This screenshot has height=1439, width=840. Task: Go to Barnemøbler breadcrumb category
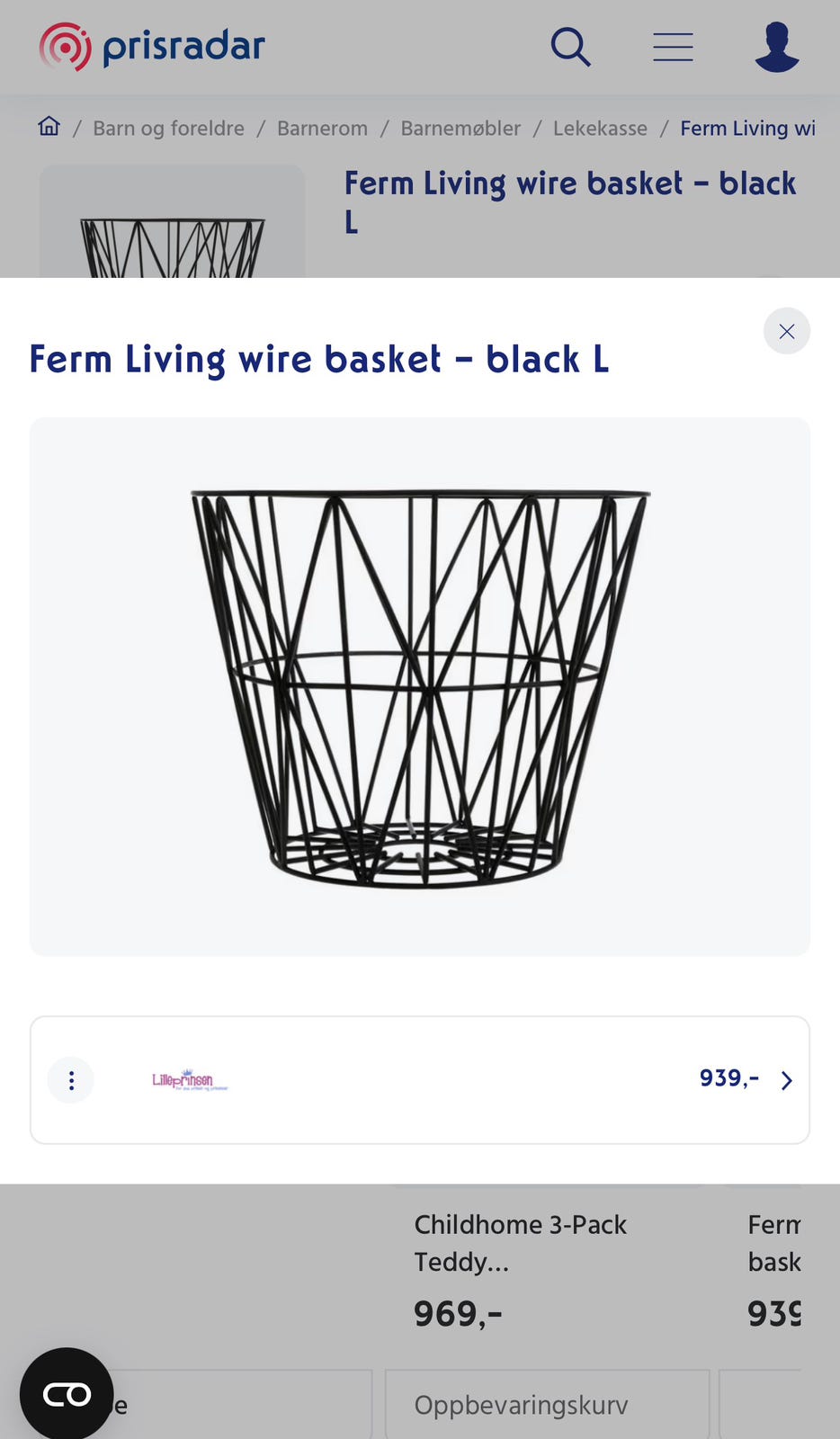(460, 129)
